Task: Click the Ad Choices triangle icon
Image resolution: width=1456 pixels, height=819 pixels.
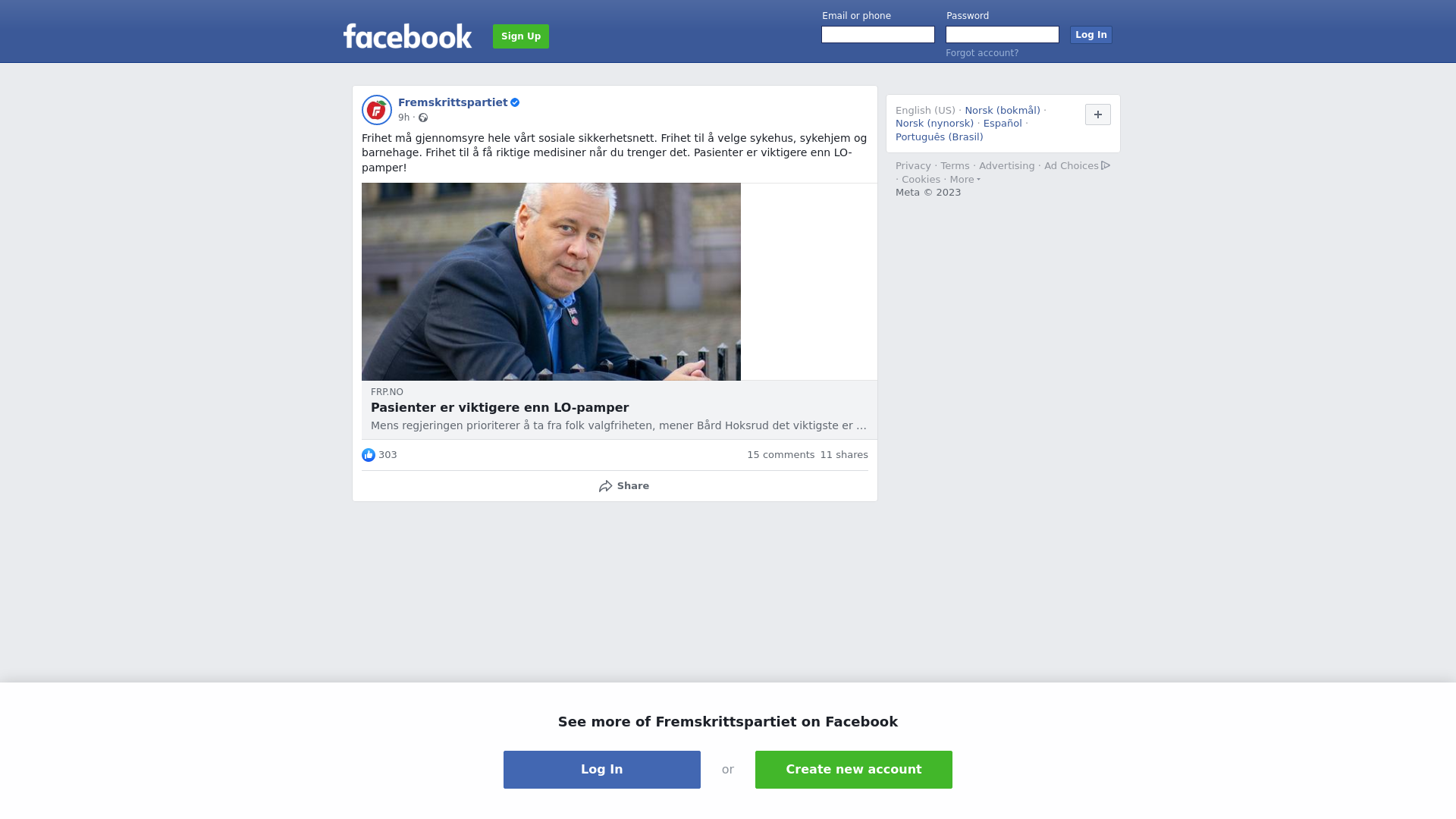Action: 1106,165
